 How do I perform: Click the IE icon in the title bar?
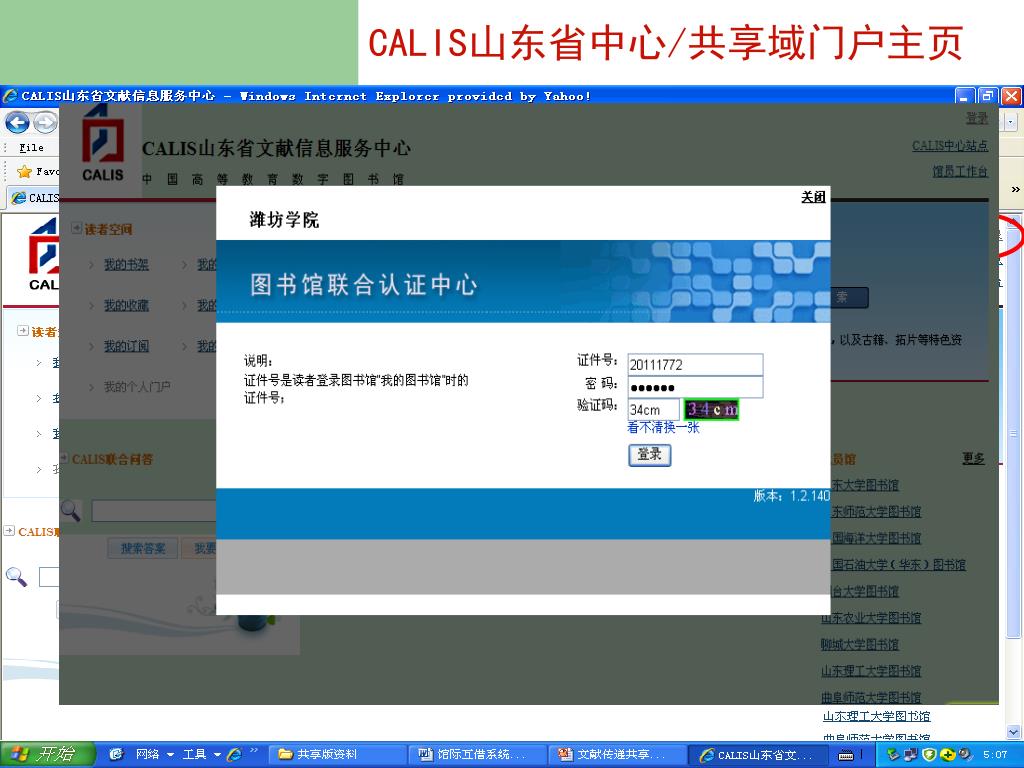click(10, 96)
